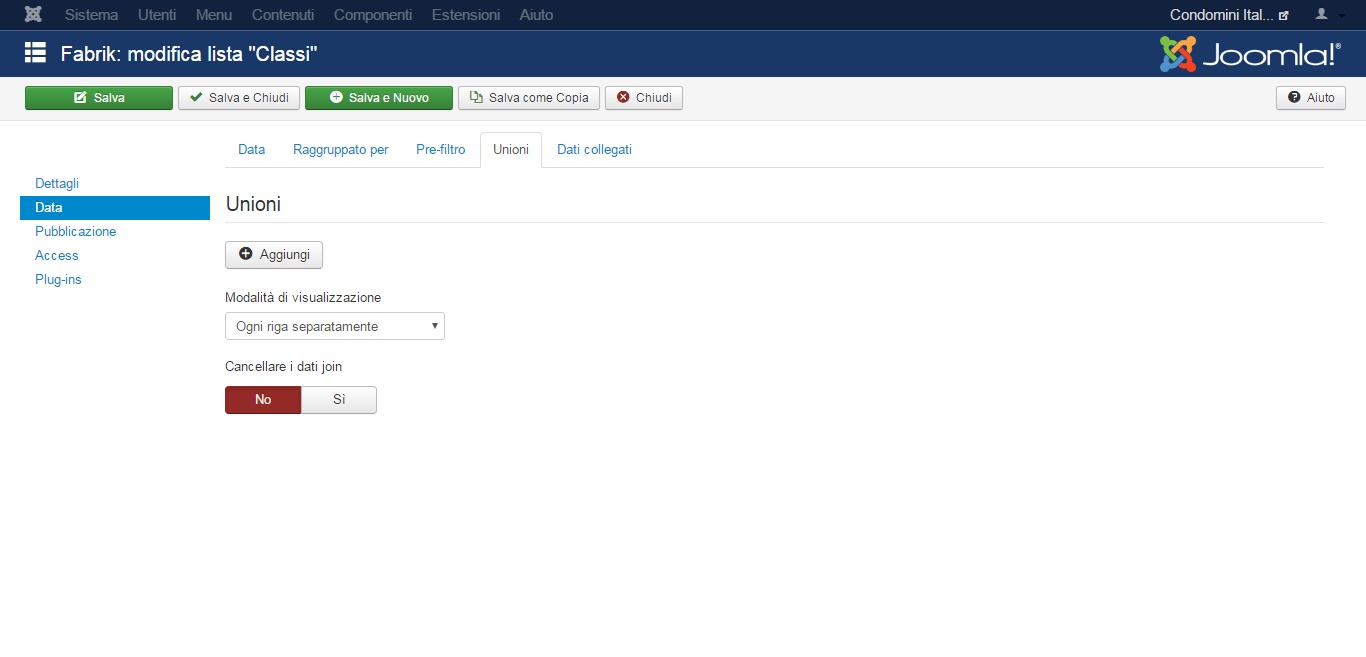Image resolution: width=1366 pixels, height=657 pixels.
Task: Open the user account dropdown icon
Action: (1330, 15)
